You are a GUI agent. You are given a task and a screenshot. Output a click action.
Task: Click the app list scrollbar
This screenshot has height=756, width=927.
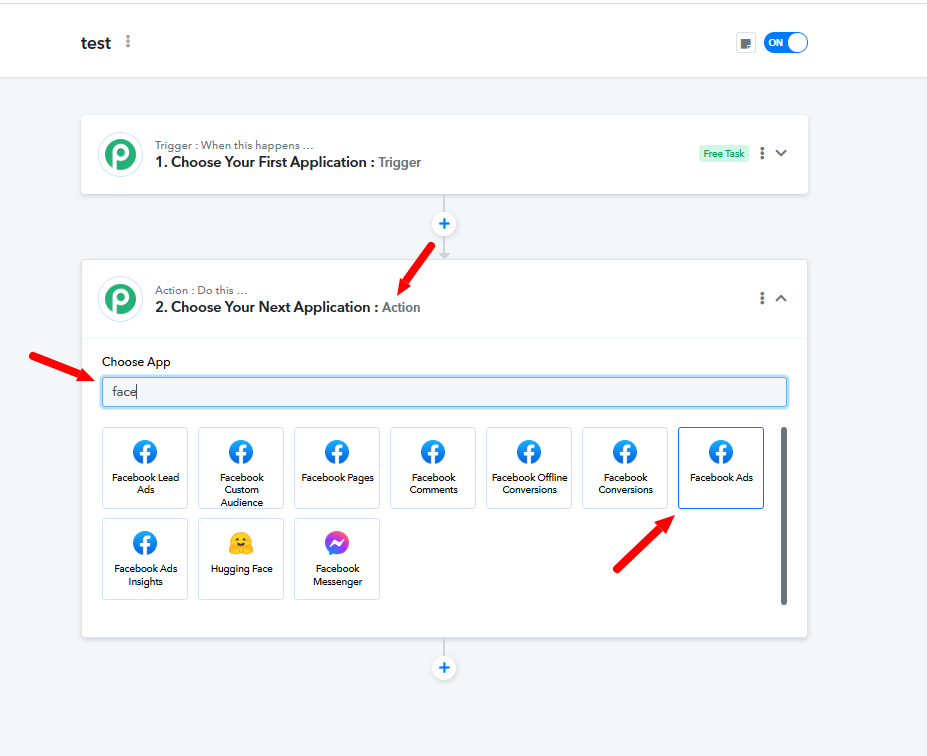(784, 516)
